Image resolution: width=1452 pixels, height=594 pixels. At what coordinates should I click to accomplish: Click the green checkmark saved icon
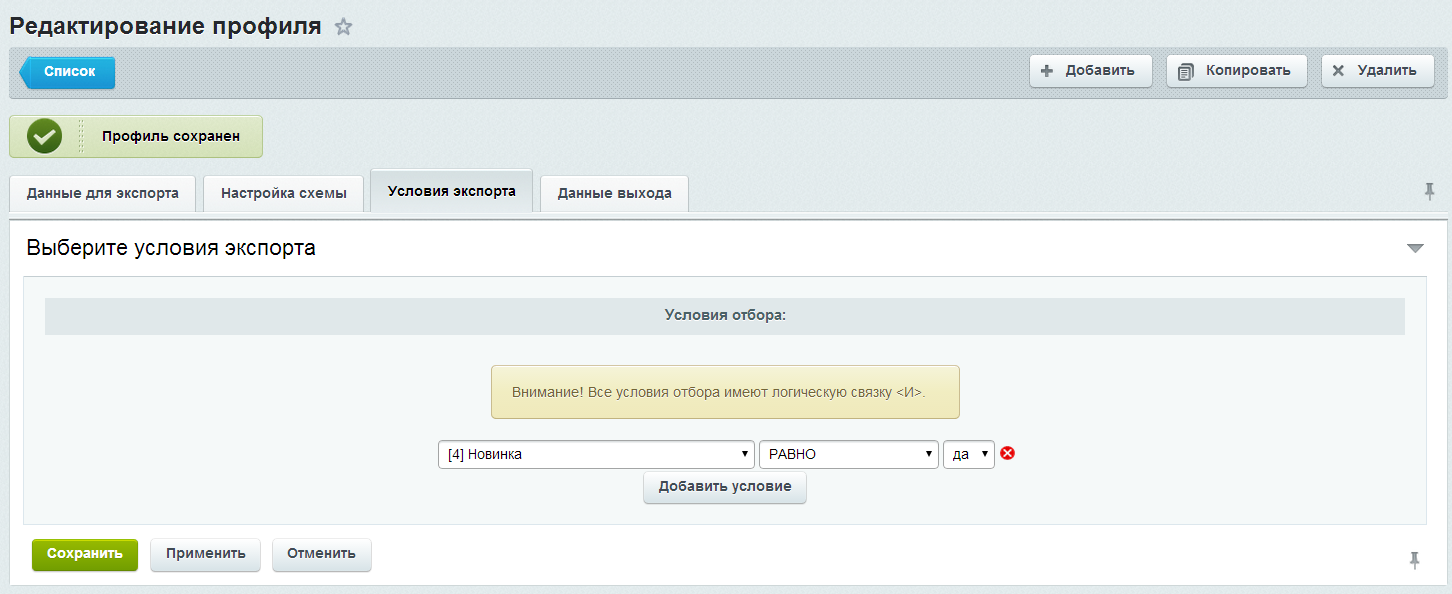pos(44,137)
